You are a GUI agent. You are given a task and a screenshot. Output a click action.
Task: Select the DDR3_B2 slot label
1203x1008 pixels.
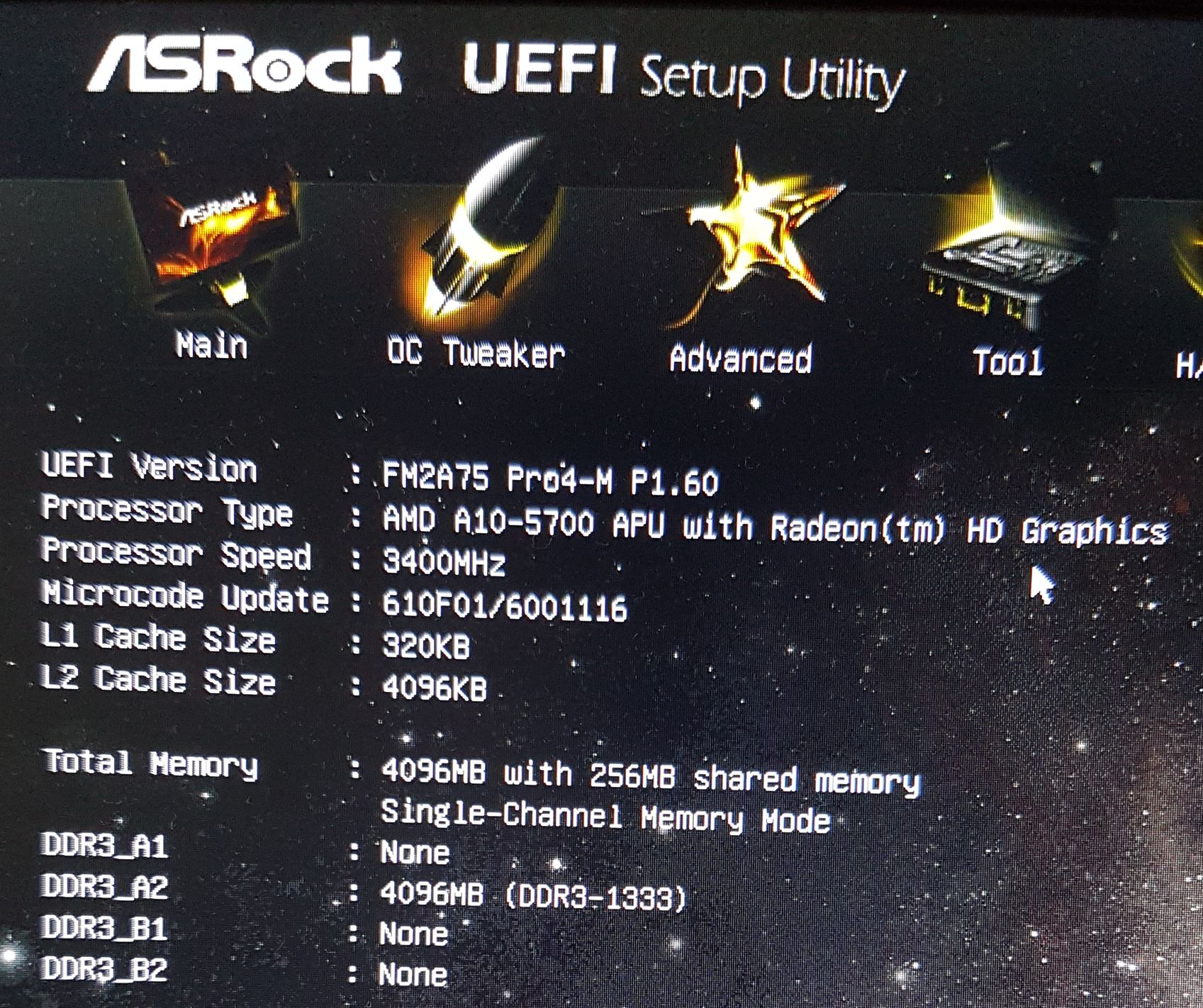105,969
